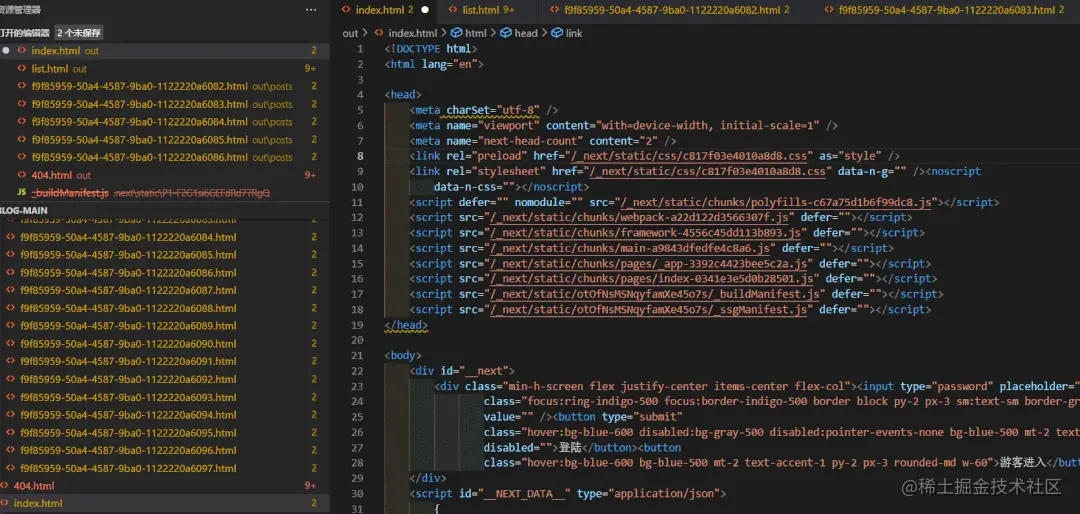Select 6095.html in BLOG-MAIN tree
Viewport: 1080px width, 514px height.
tap(165, 433)
